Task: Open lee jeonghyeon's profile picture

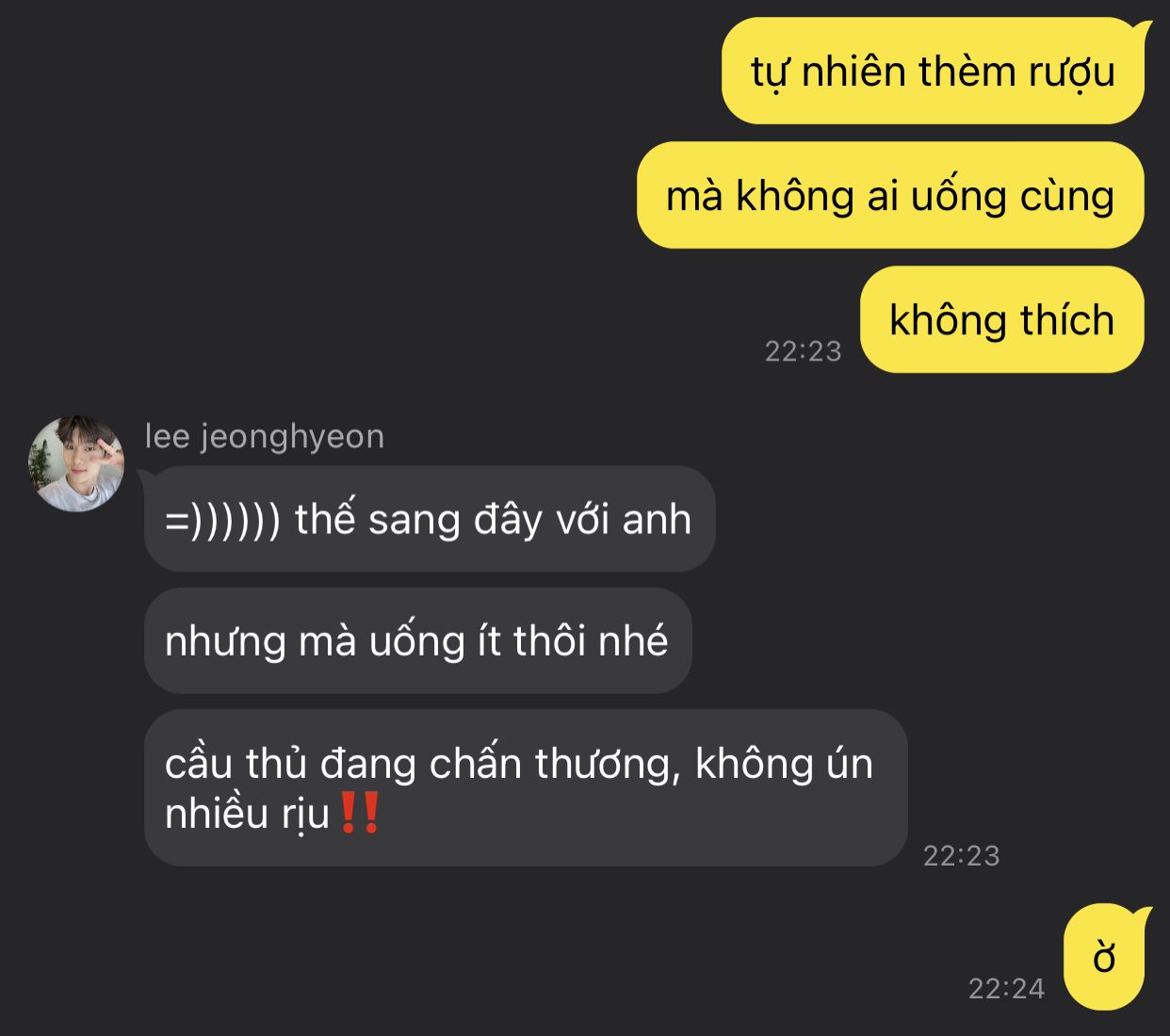Action: coord(77,463)
